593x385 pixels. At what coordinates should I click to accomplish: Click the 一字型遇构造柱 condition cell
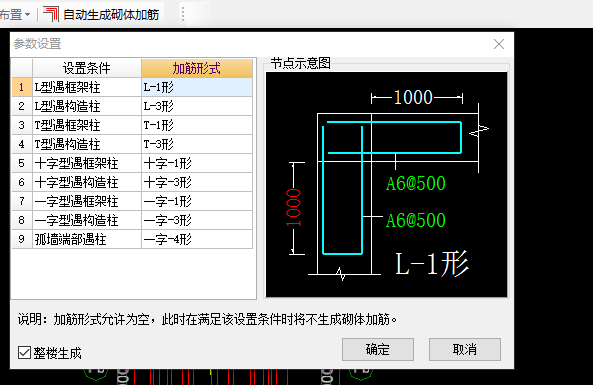click(87, 220)
